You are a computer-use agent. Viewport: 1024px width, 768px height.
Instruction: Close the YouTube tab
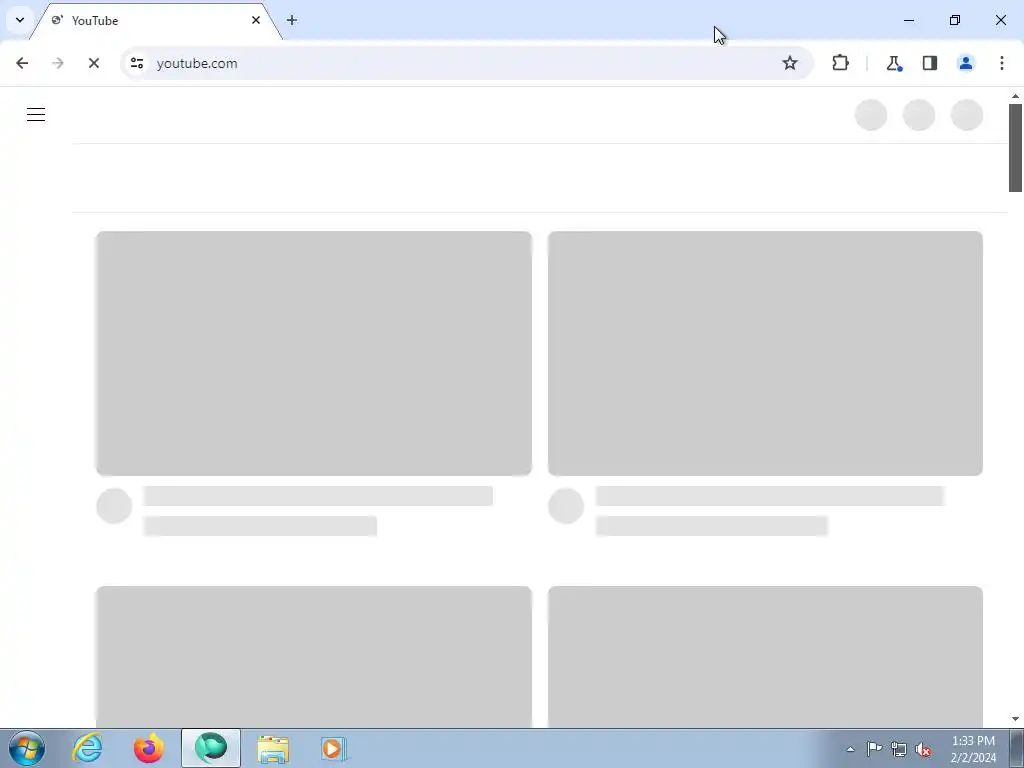[x=256, y=20]
